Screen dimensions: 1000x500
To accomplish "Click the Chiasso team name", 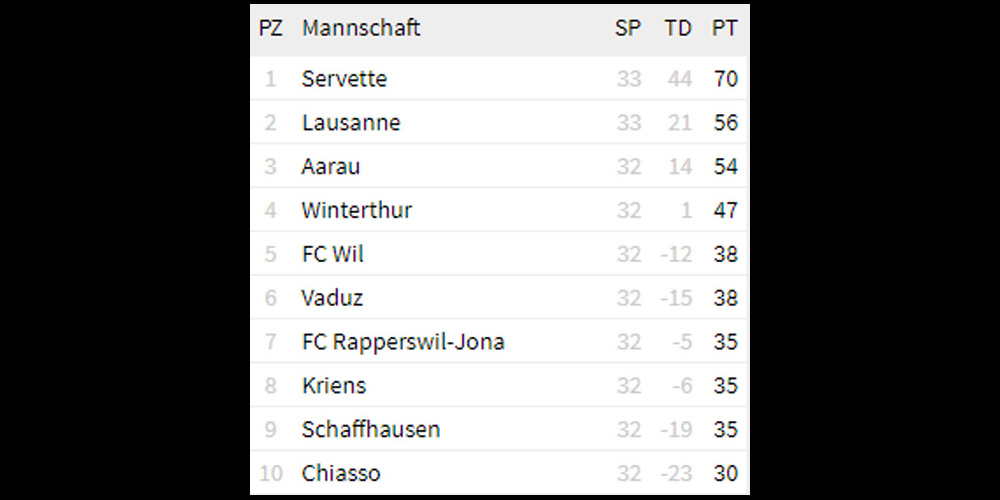I will click(x=341, y=473).
